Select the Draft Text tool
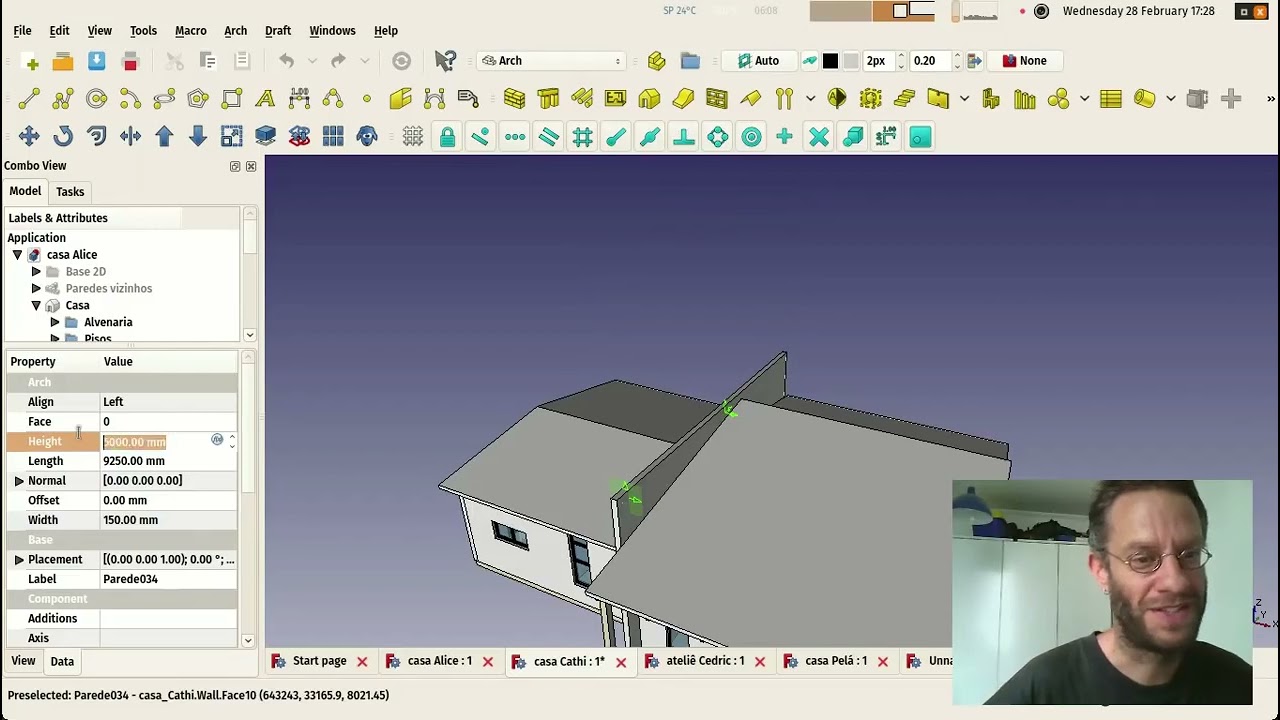 [265, 98]
